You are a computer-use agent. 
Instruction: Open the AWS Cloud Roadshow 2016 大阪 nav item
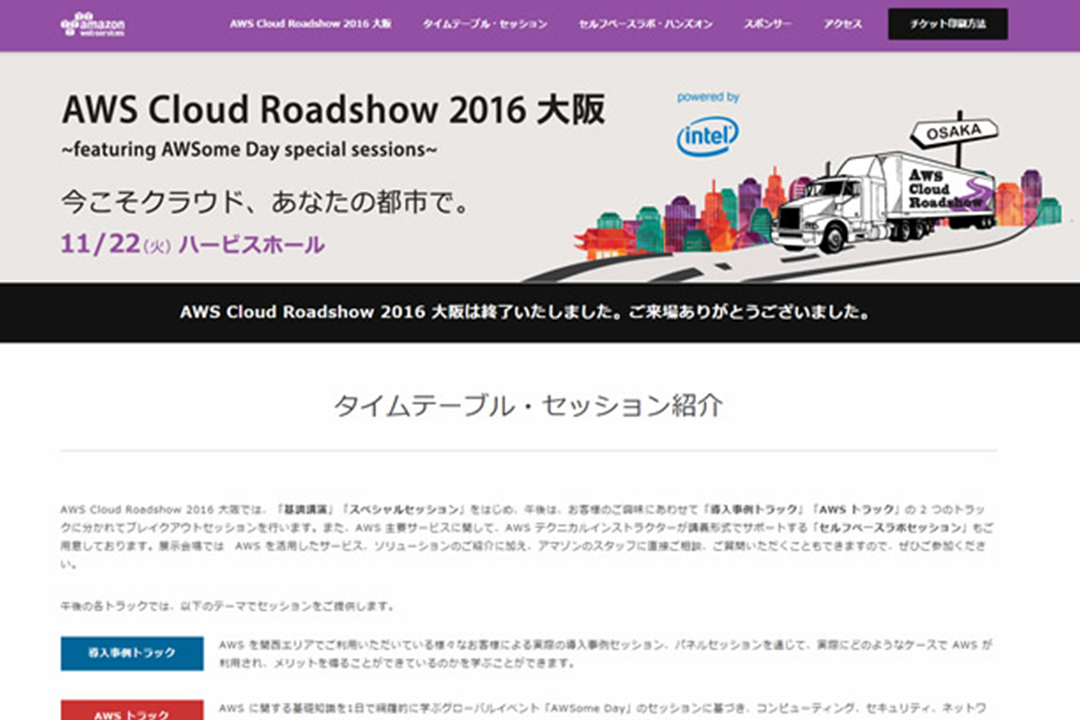[x=311, y=24]
